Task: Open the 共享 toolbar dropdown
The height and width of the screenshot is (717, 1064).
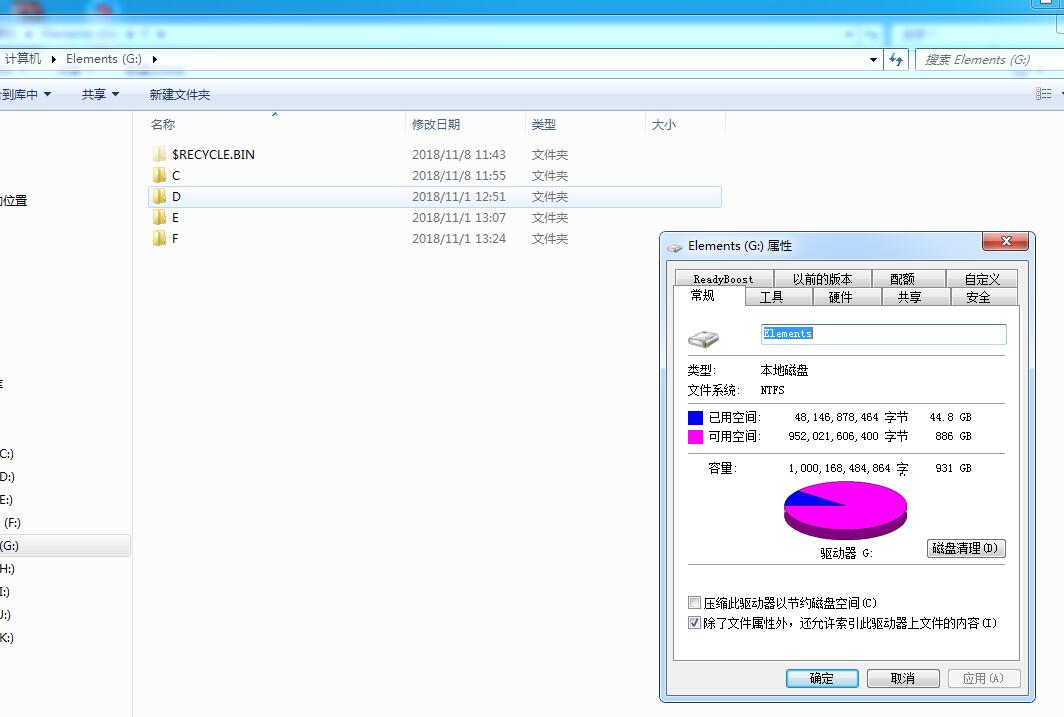Action: [x=100, y=94]
